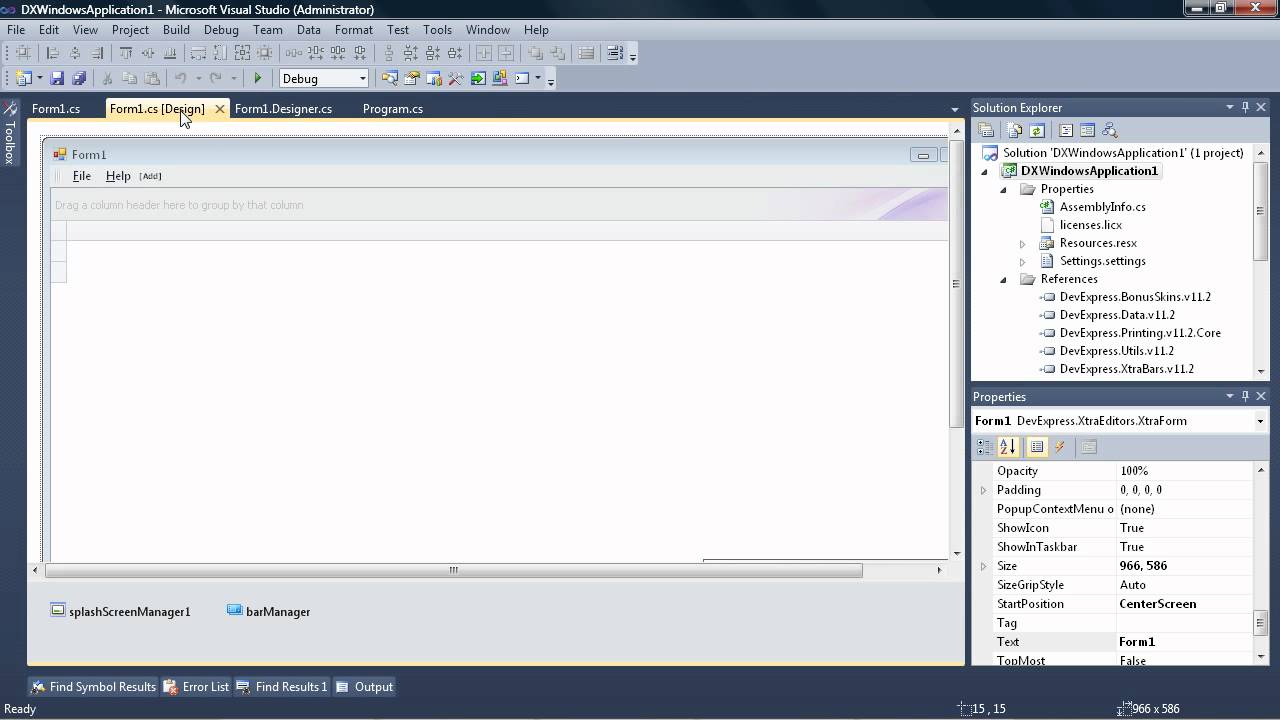Click the Align Lefts layout icon
Screen dimensions: 1280x720
coord(53,53)
